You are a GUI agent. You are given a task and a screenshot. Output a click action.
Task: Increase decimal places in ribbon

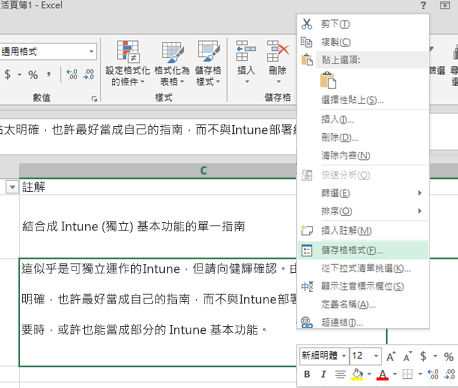click(x=72, y=74)
